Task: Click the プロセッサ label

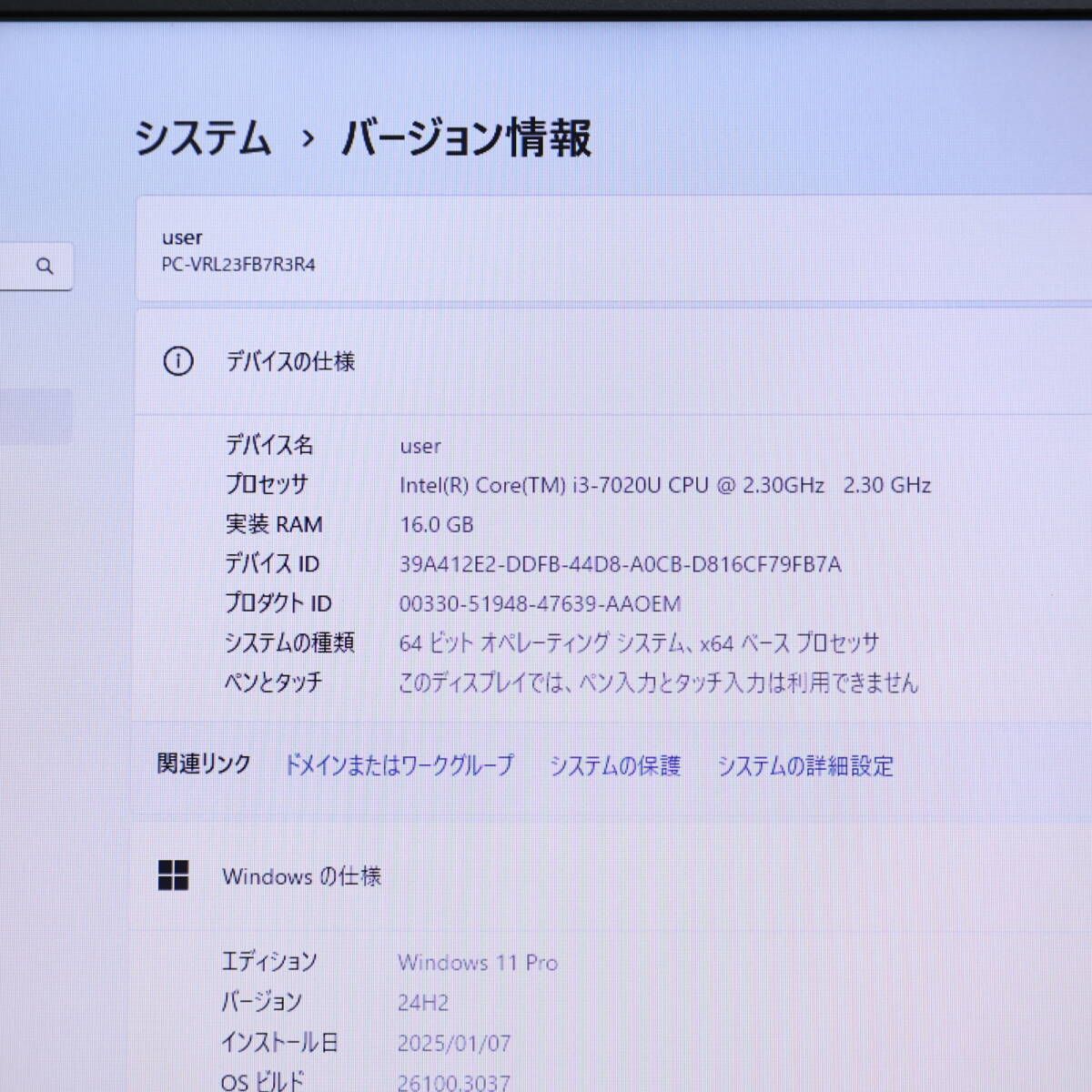Action: [x=267, y=484]
